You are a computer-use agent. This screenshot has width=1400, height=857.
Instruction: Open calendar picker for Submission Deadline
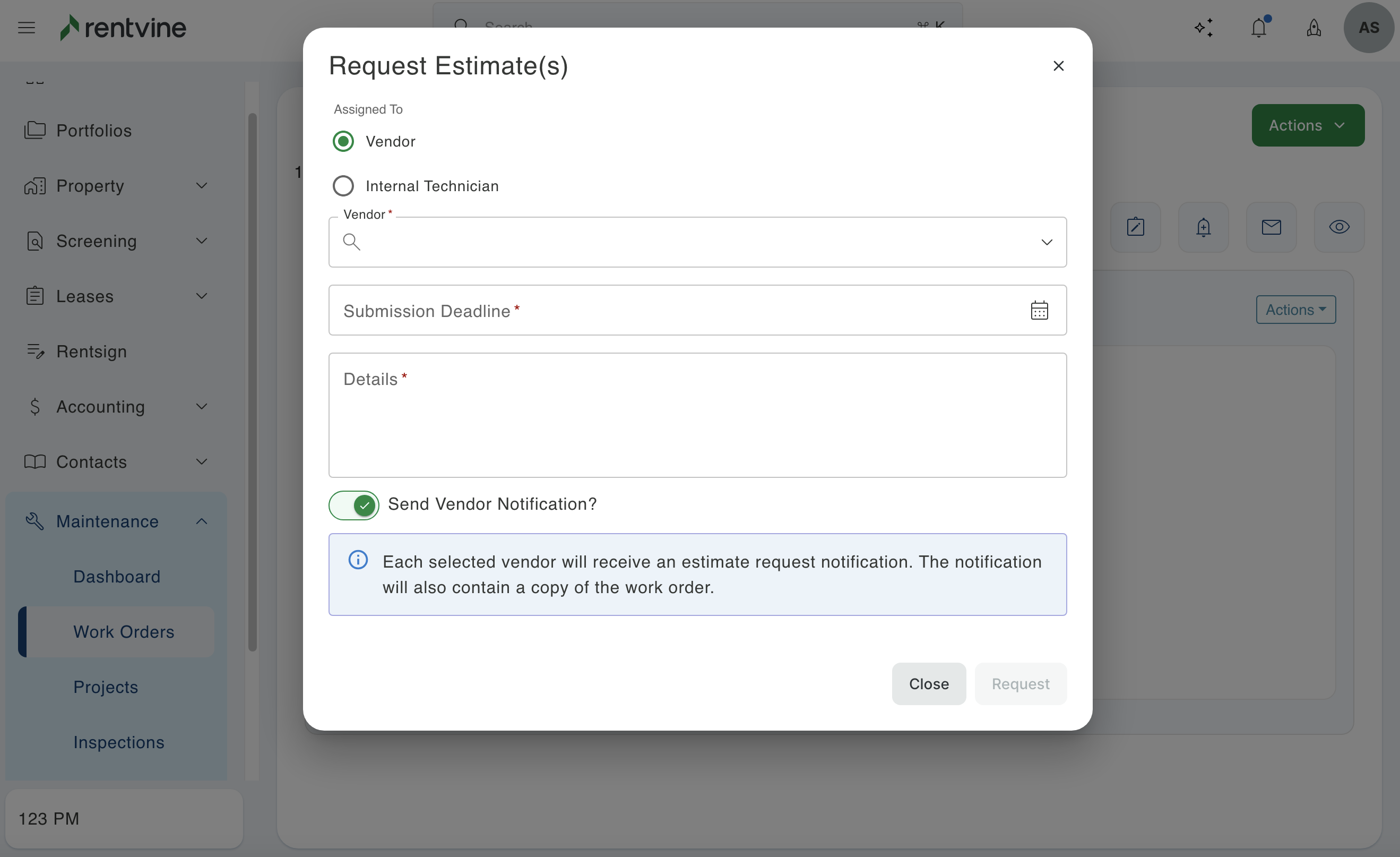[1039, 310]
